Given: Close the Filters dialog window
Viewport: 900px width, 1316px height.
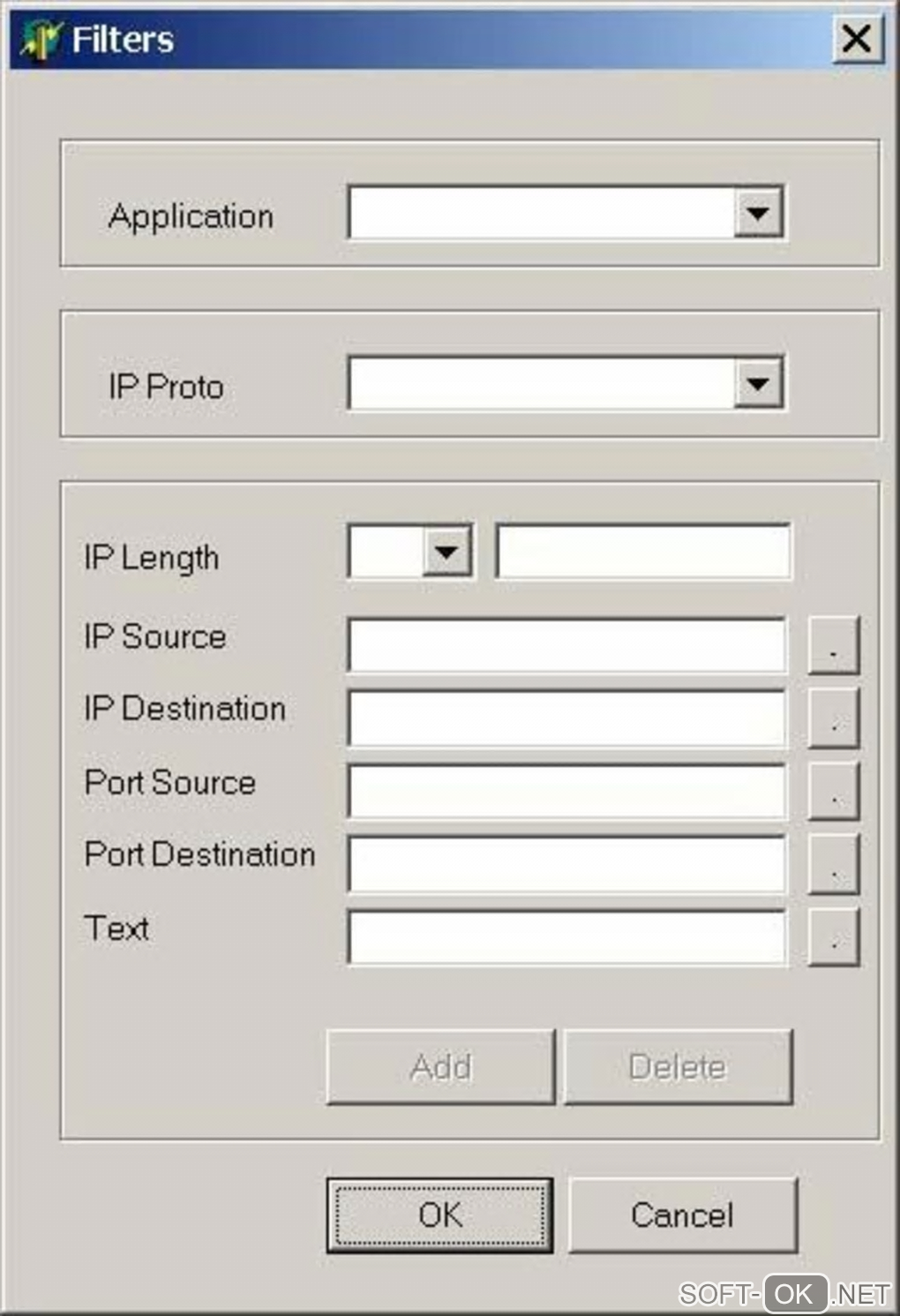Looking at the screenshot, I should pos(857,39).
